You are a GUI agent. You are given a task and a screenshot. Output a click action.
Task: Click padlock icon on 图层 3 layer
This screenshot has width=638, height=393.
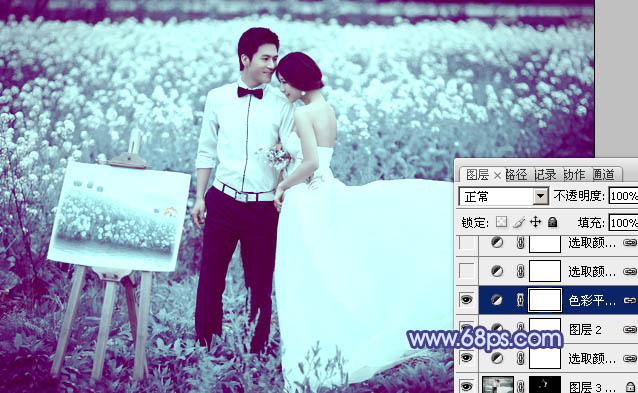pyautogui.click(x=631, y=387)
